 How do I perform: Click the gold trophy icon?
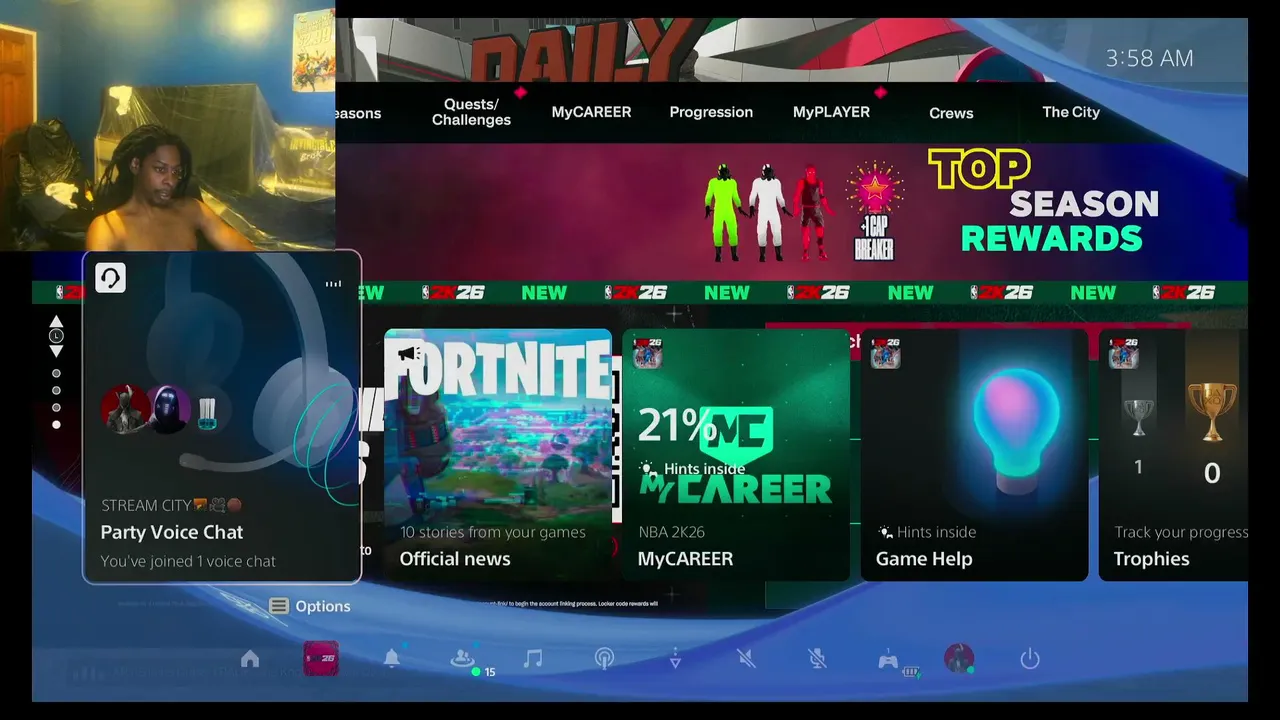pos(1212,411)
